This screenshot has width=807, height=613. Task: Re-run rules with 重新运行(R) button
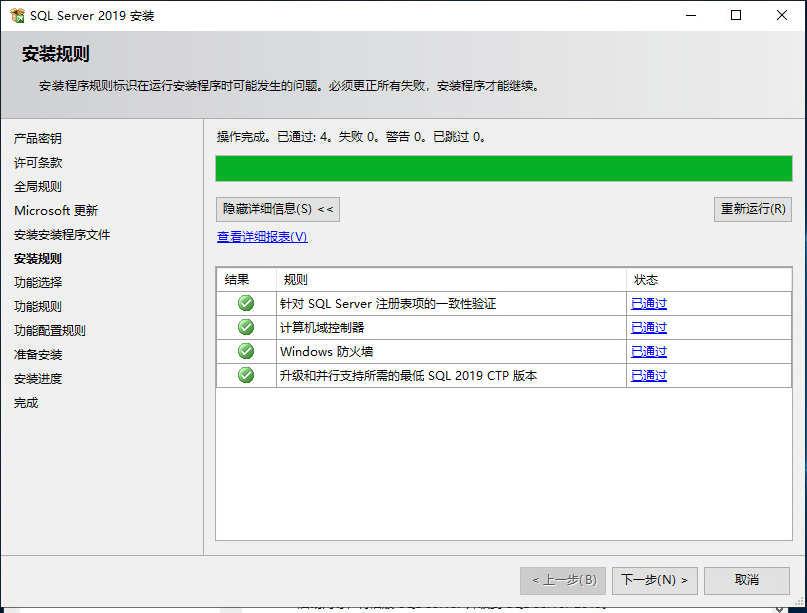(x=752, y=209)
